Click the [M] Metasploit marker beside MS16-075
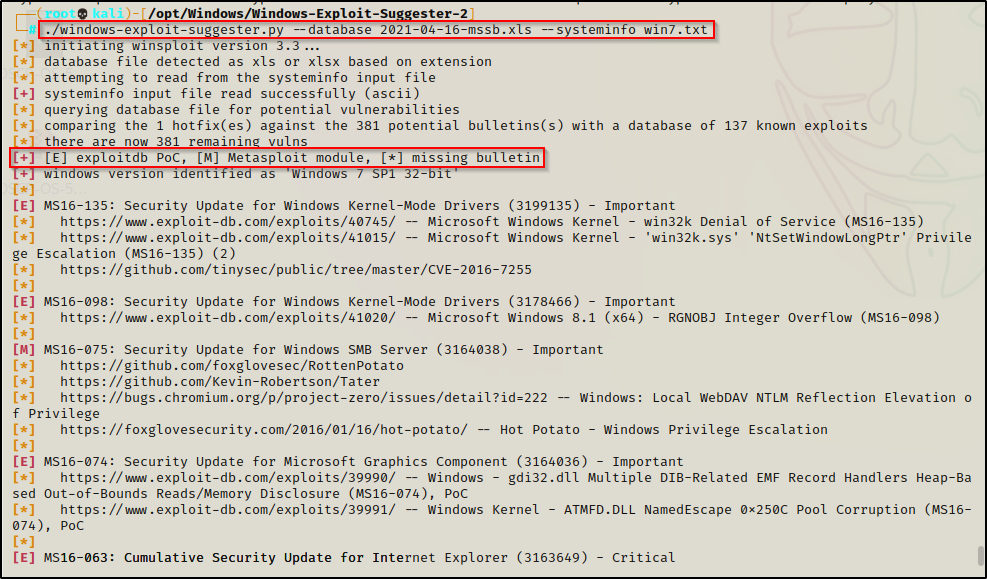Viewport: 987px width, 579px height. 24,350
